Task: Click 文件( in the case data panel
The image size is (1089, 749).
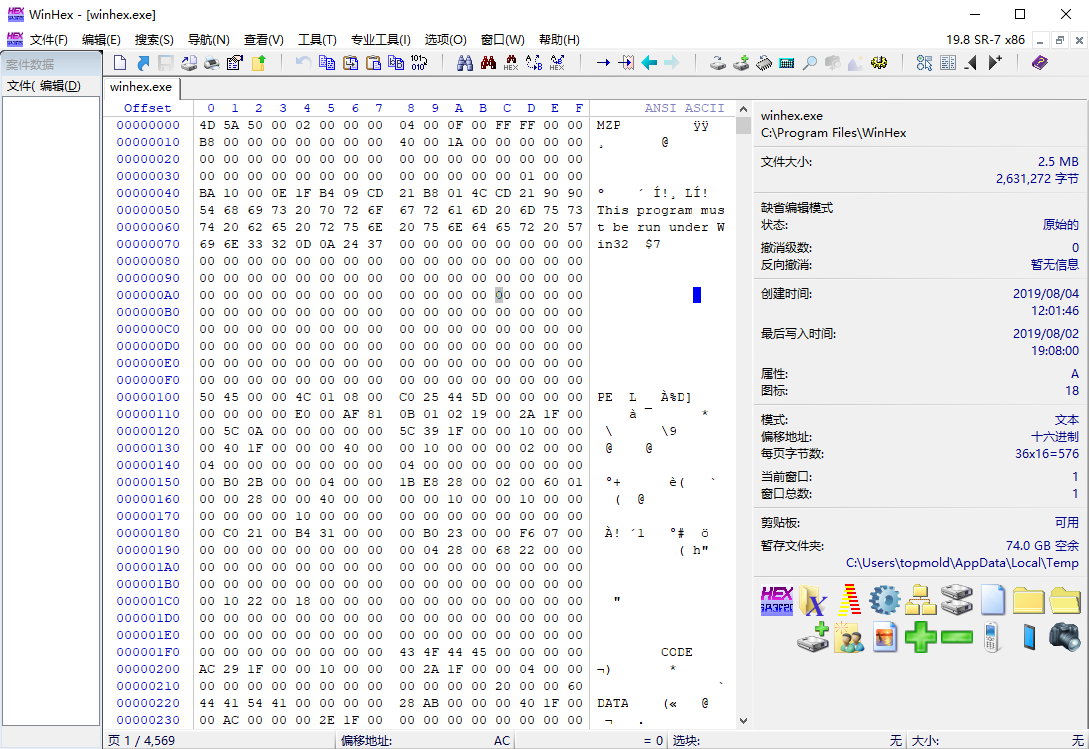Action: pyautogui.click(x=20, y=86)
